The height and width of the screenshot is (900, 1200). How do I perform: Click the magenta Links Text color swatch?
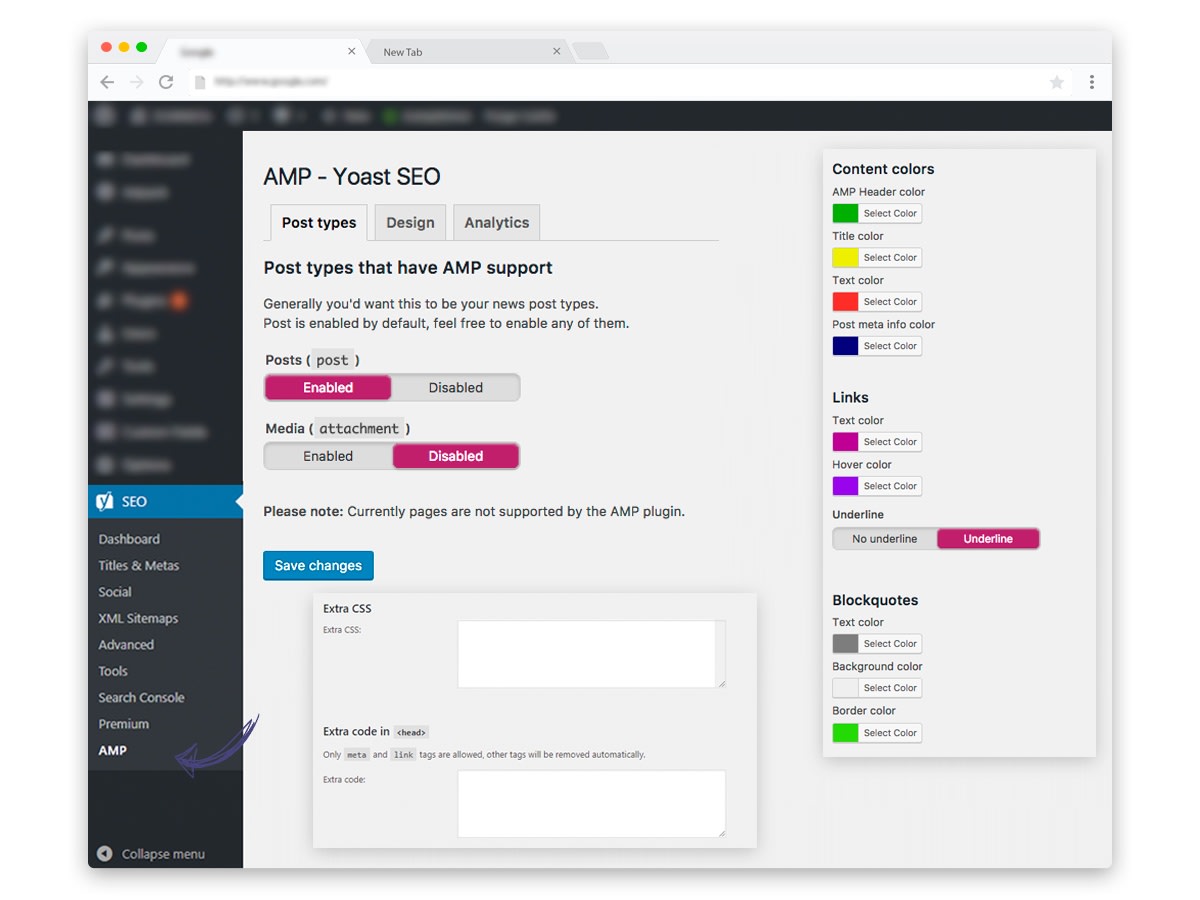point(845,442)
